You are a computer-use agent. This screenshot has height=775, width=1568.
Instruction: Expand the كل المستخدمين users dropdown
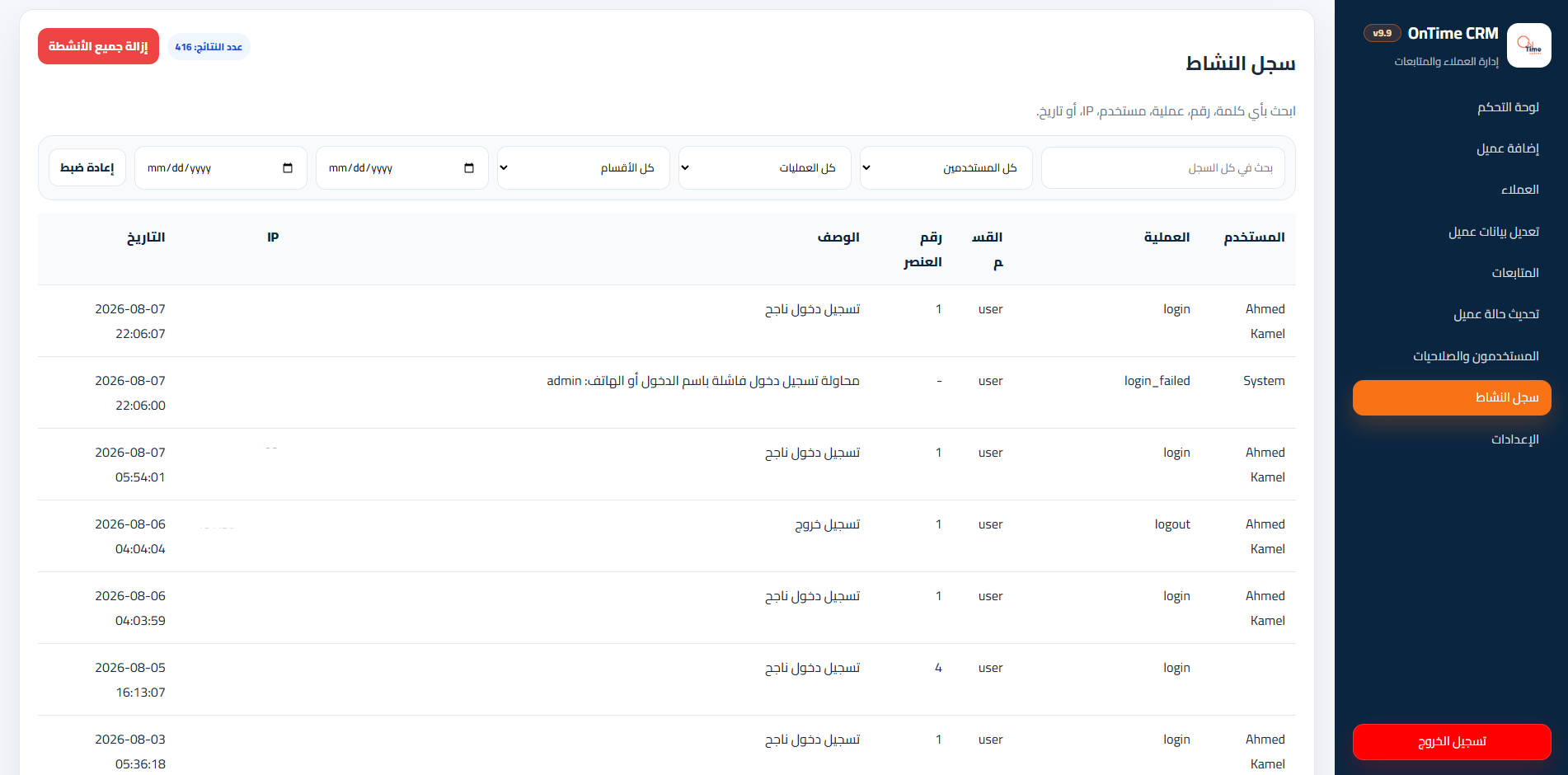(x=946, y=168)
